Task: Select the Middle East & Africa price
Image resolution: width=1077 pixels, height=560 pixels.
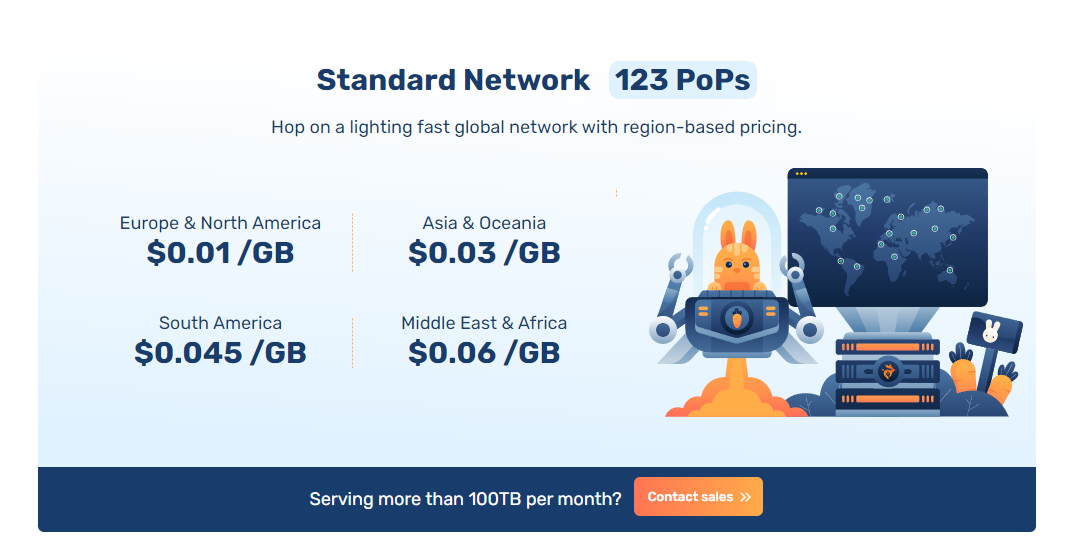Action: click(484, 352)
